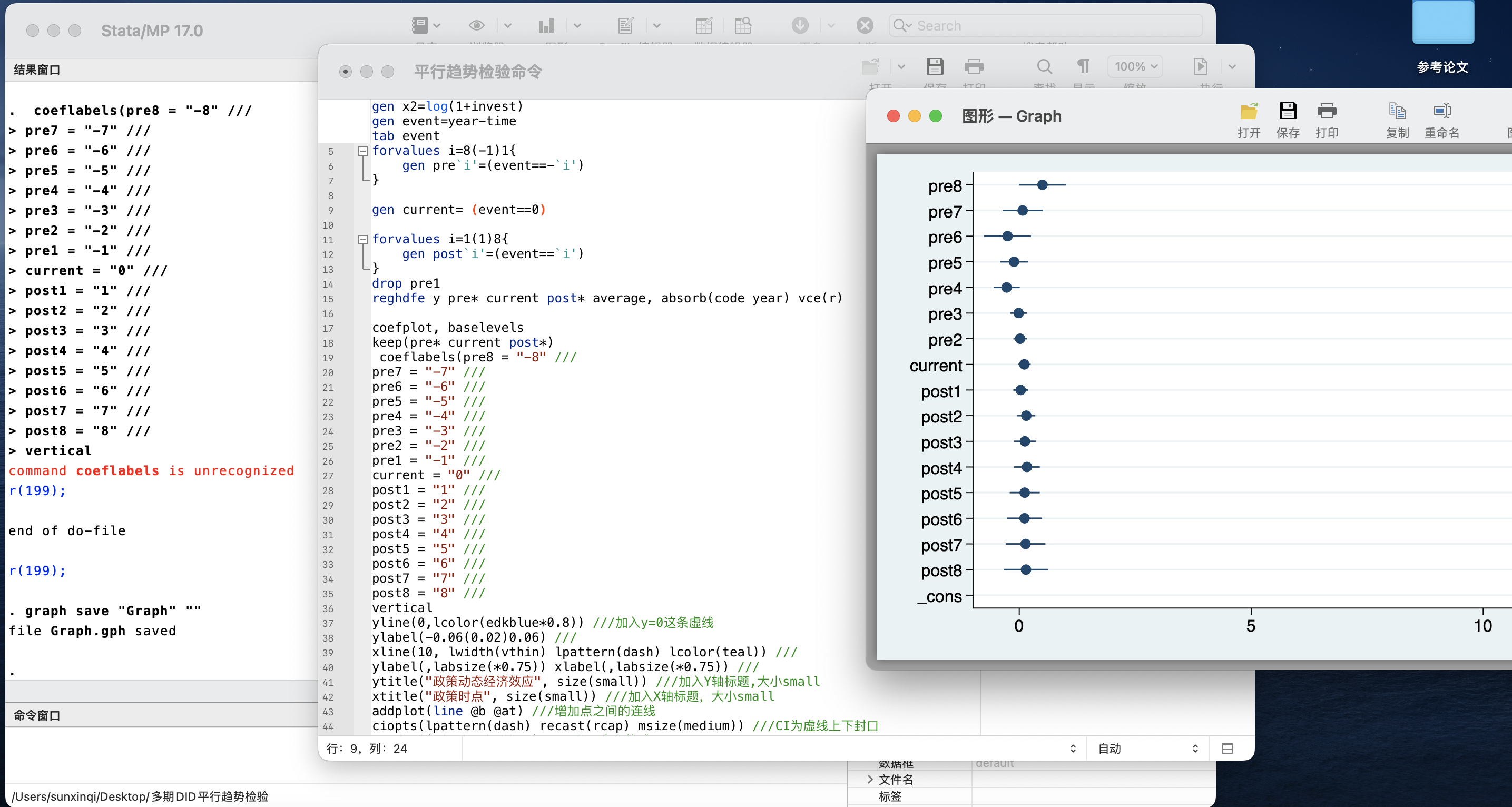The width and height of the screenshot is (1512, 807).
Task: Click the Break (X) icon
Action: tap(865, 25)
